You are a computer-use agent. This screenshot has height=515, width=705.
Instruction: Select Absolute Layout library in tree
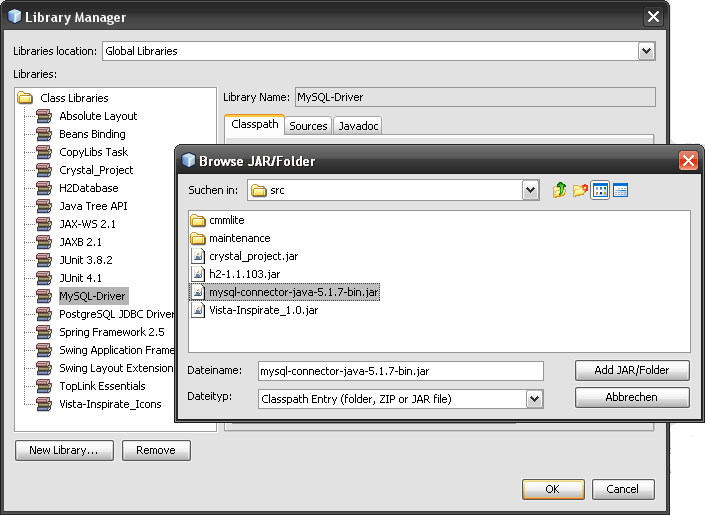(98, 116)
